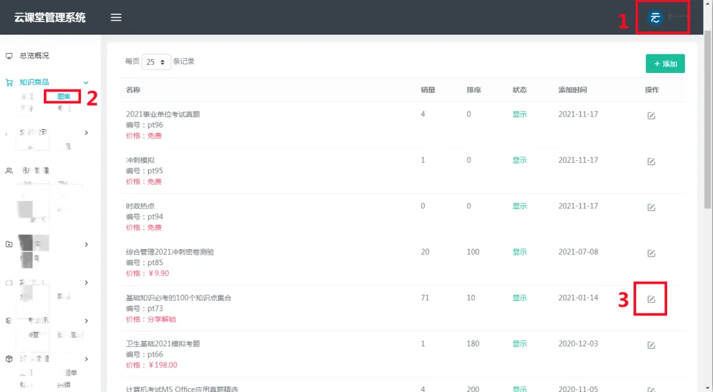Click the sales count 71
This screenshot has height=392, width=713.
click(425, 298)
